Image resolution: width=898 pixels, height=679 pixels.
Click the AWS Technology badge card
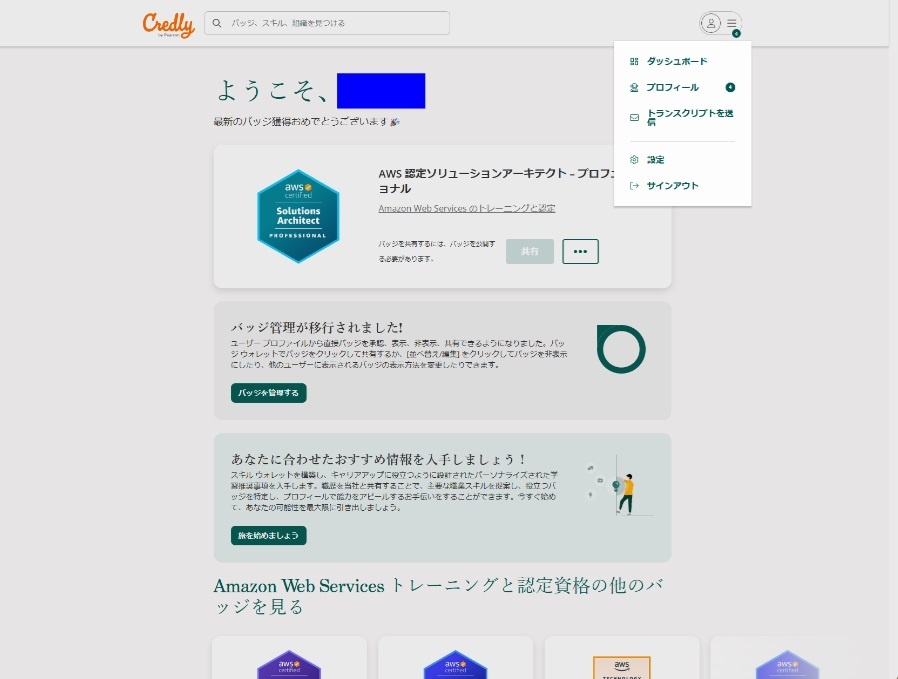(x=621, y=657)
